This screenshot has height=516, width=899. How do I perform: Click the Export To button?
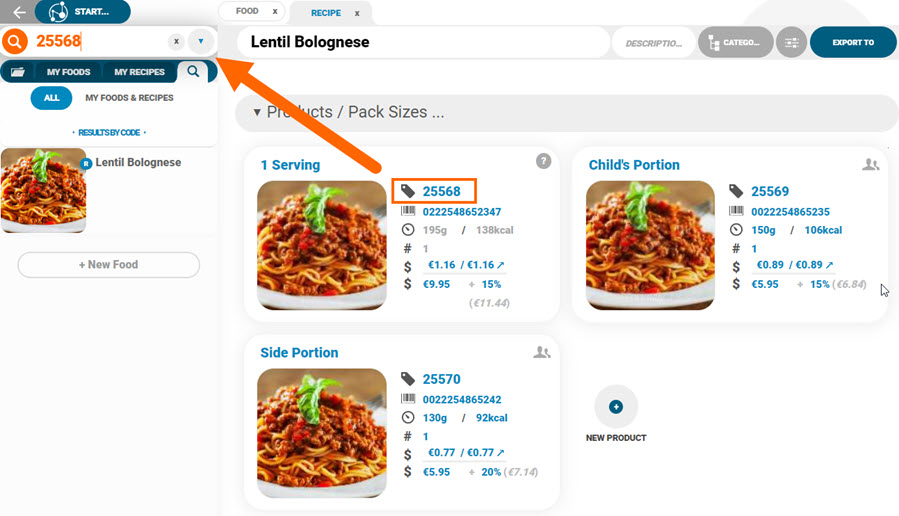click(x=853, y=42)
